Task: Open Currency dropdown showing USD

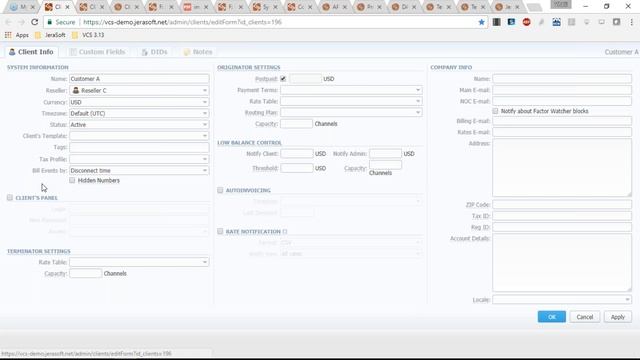Action: click(139, 102)
